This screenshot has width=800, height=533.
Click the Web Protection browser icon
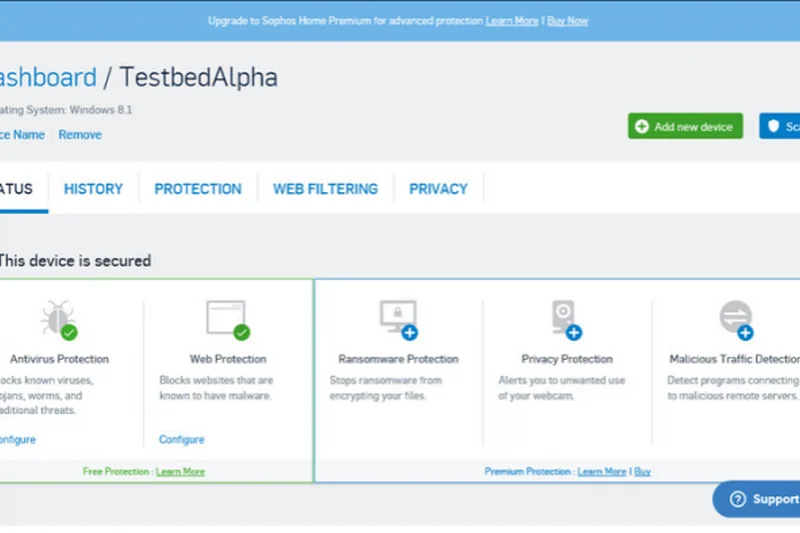tap(225, 318)
